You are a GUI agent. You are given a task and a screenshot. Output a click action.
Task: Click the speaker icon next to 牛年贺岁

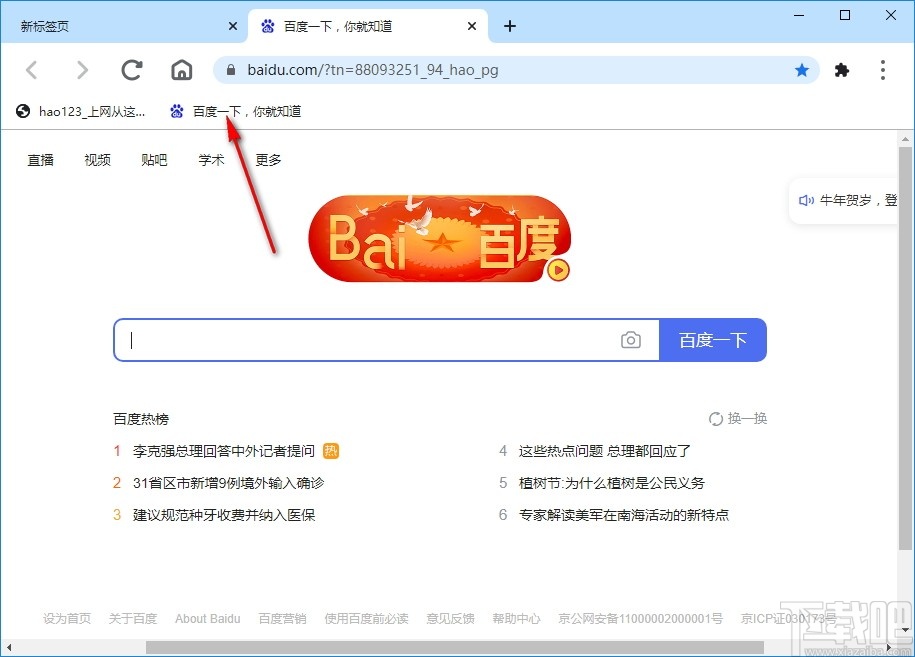pyautogui.click(x=807, y=200)
